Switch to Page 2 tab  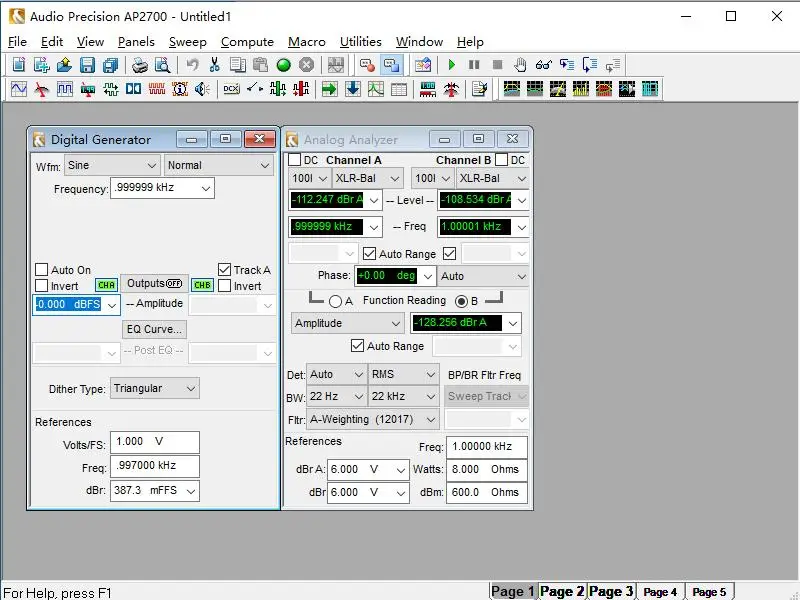click(562, 591)
